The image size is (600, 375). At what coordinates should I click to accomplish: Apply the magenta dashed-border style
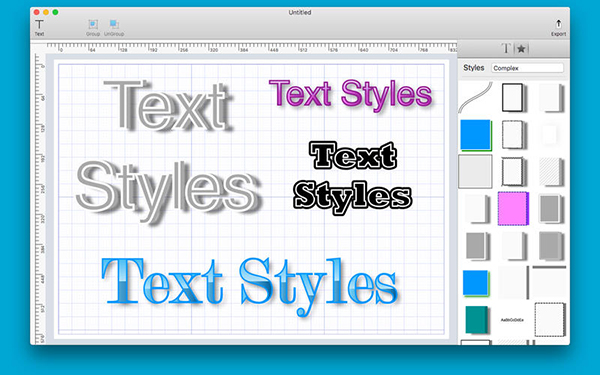[513, 209]
